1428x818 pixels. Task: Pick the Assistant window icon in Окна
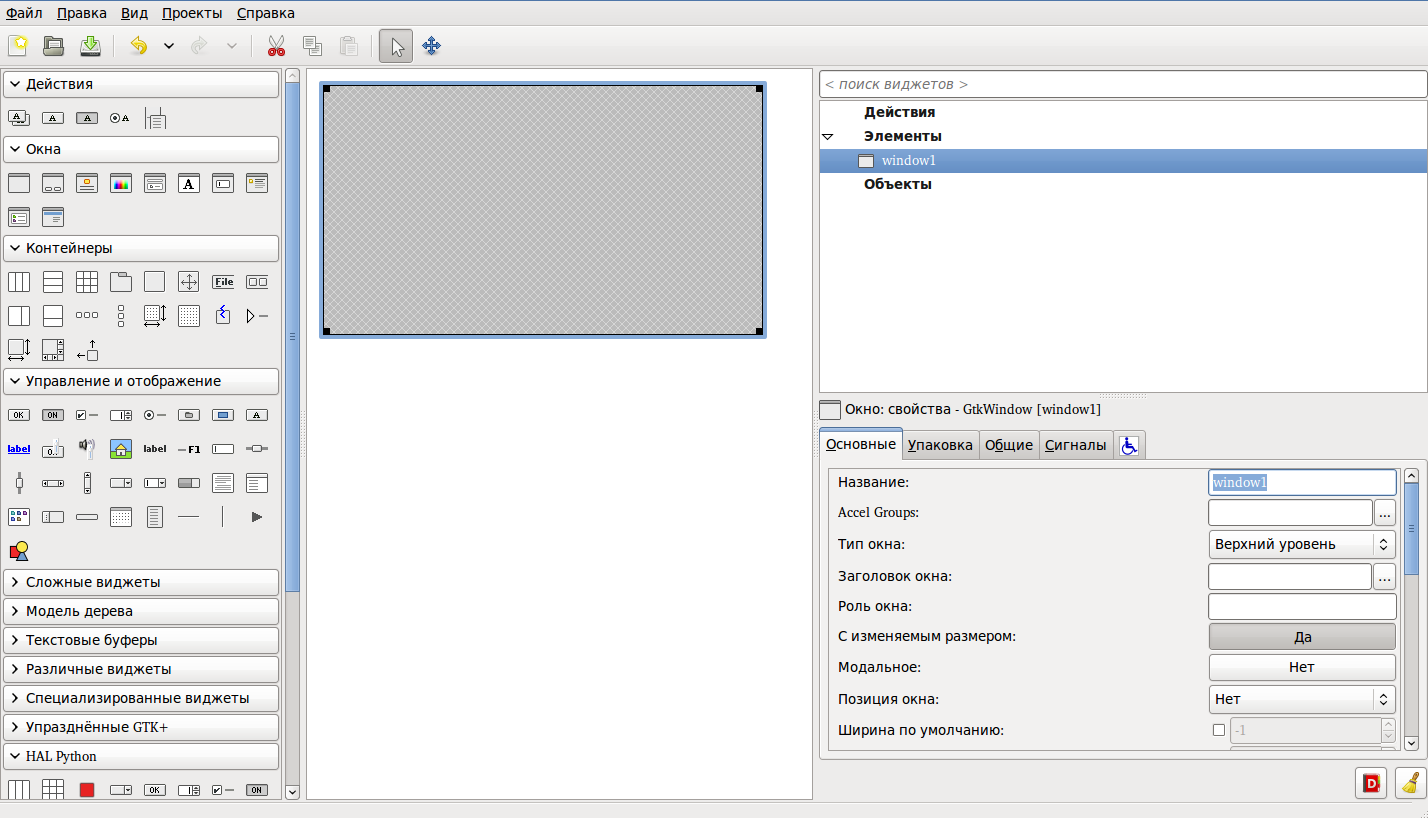[x=53, y=217]
